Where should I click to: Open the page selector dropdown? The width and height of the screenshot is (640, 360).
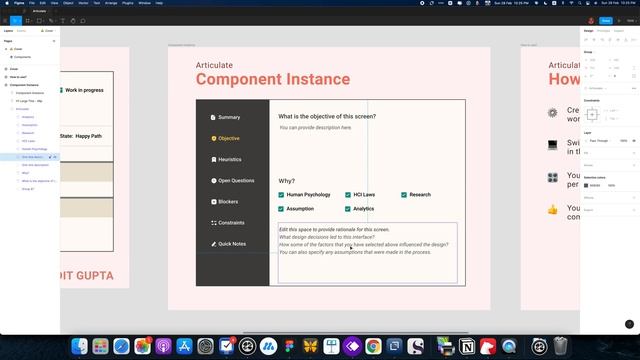pyautogui.click(x=48, y=31)
